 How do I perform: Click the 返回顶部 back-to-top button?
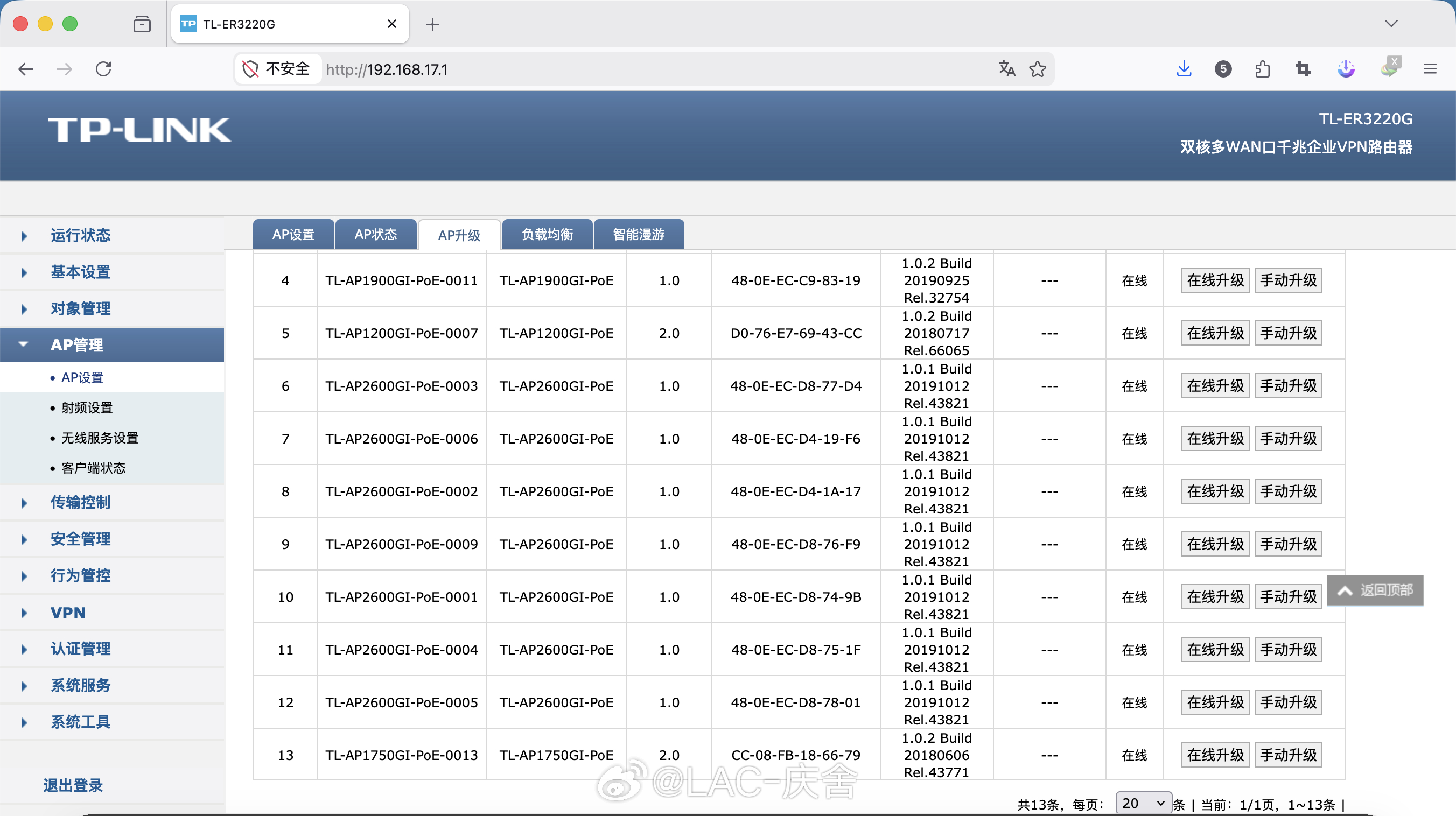(1374, 590)
